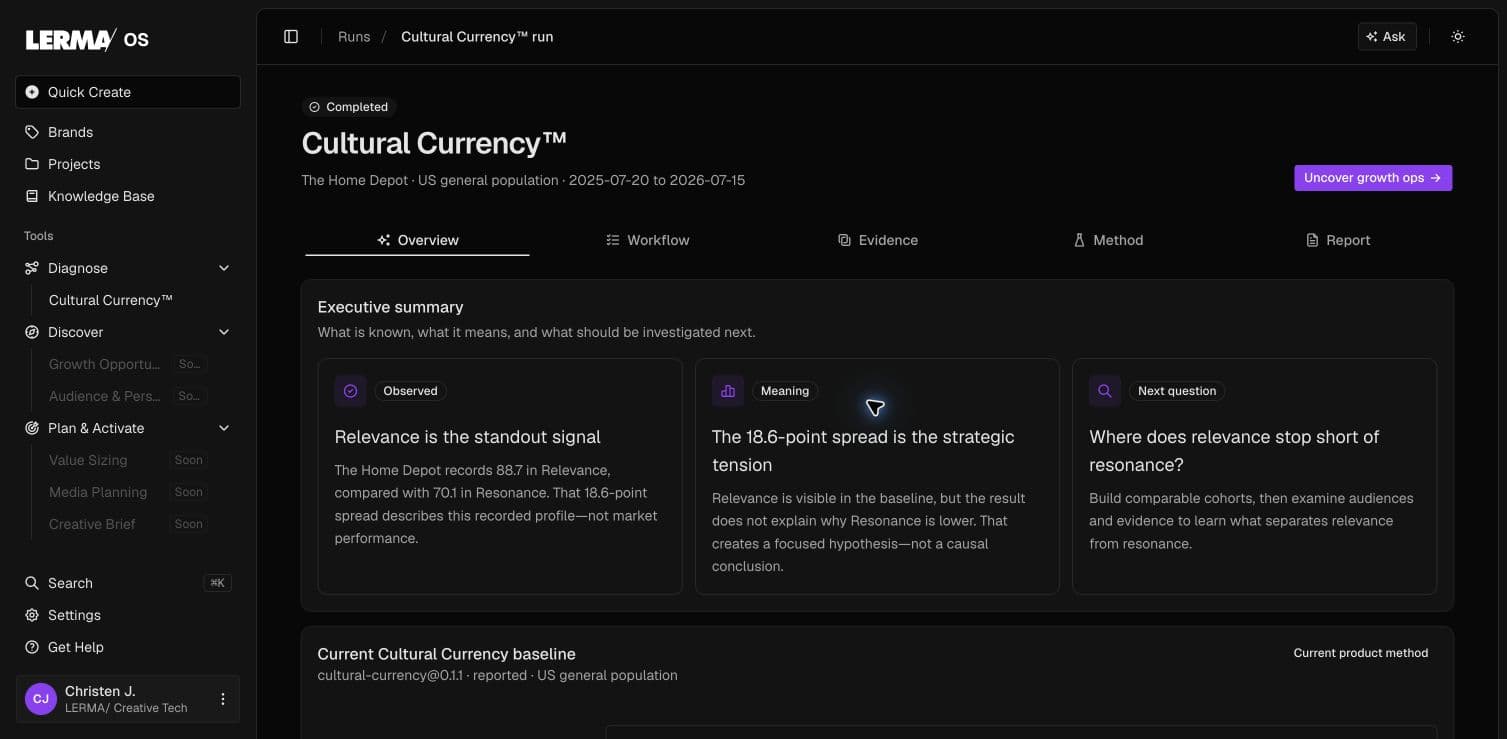Switch to the Evidence tab
Screen dimensions: 1507x739
click(x=878, y=240)
